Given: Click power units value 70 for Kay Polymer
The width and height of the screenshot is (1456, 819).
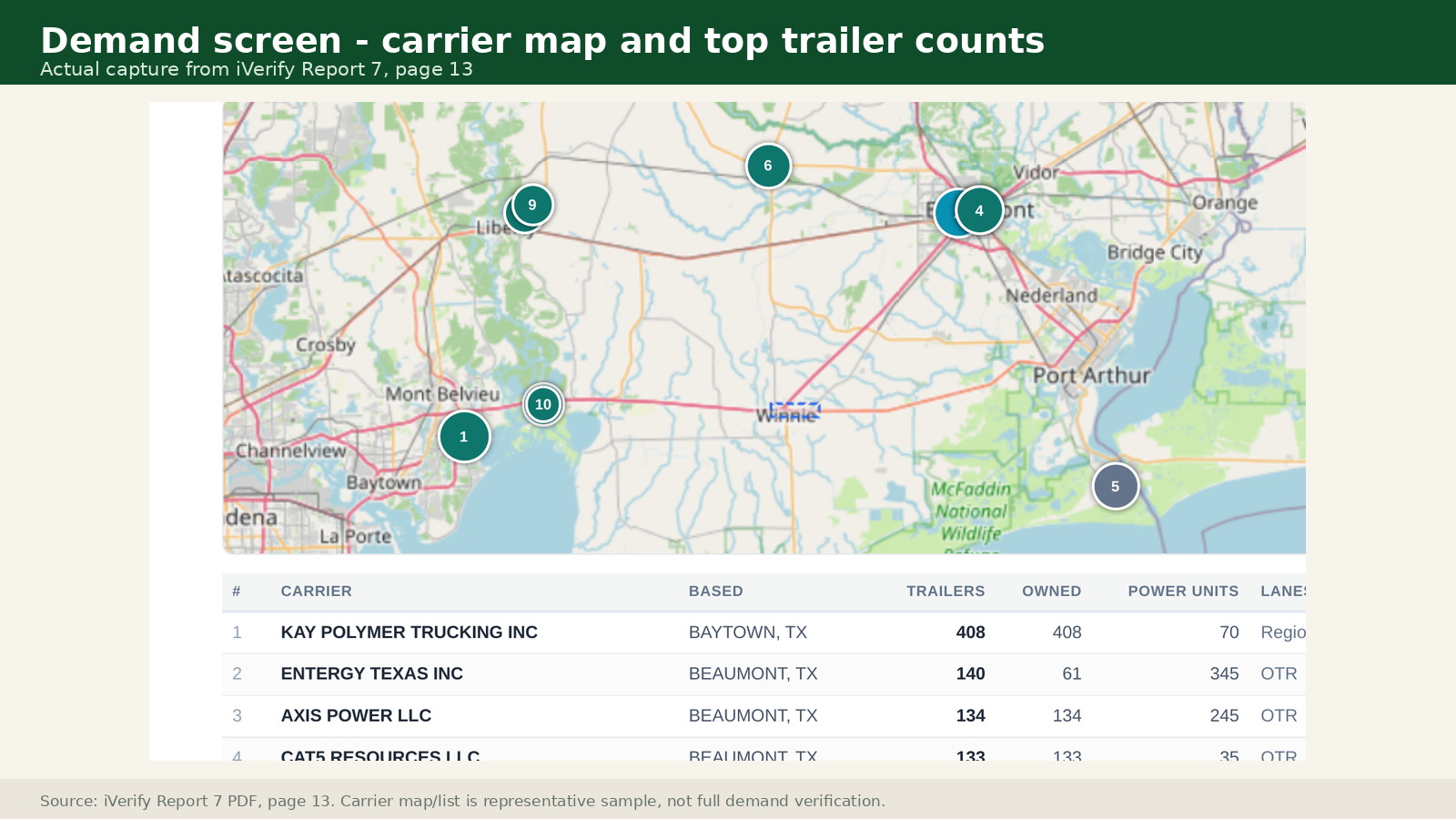Looking at the screenshot, I should click(1229, 632).
